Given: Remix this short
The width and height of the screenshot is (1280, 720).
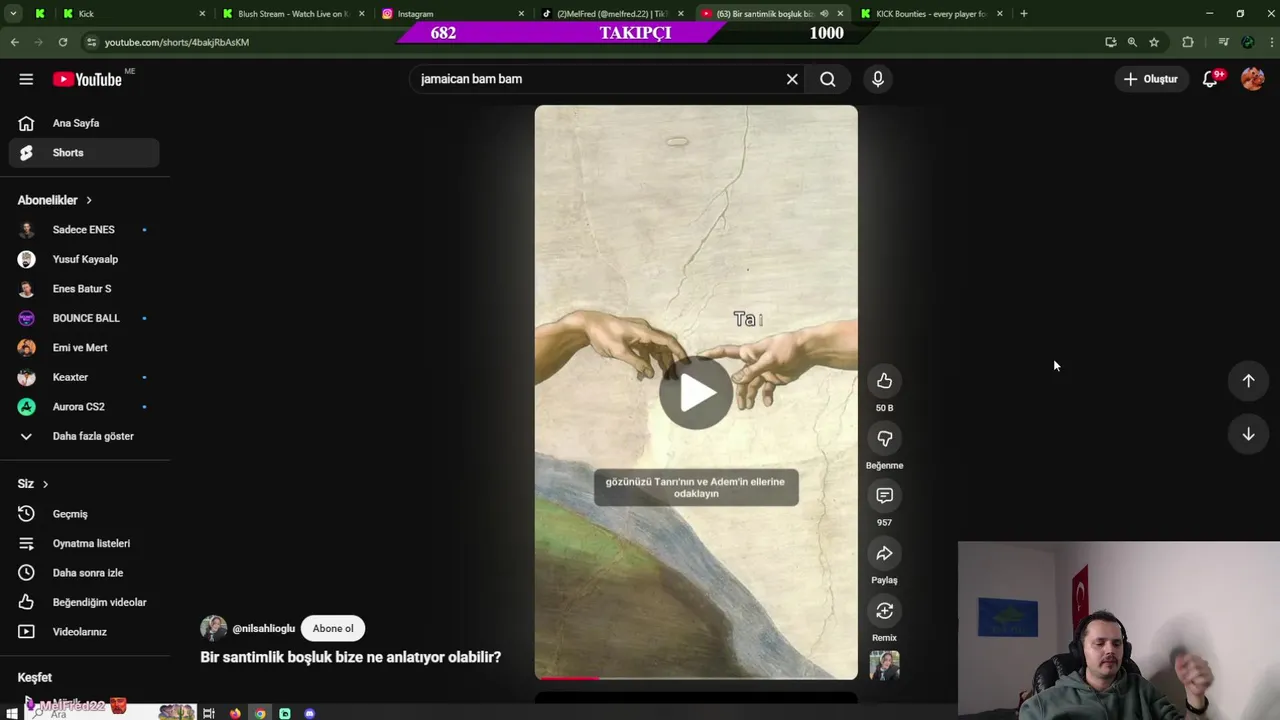Looking at the screenshot, I should tap(884, 611).
